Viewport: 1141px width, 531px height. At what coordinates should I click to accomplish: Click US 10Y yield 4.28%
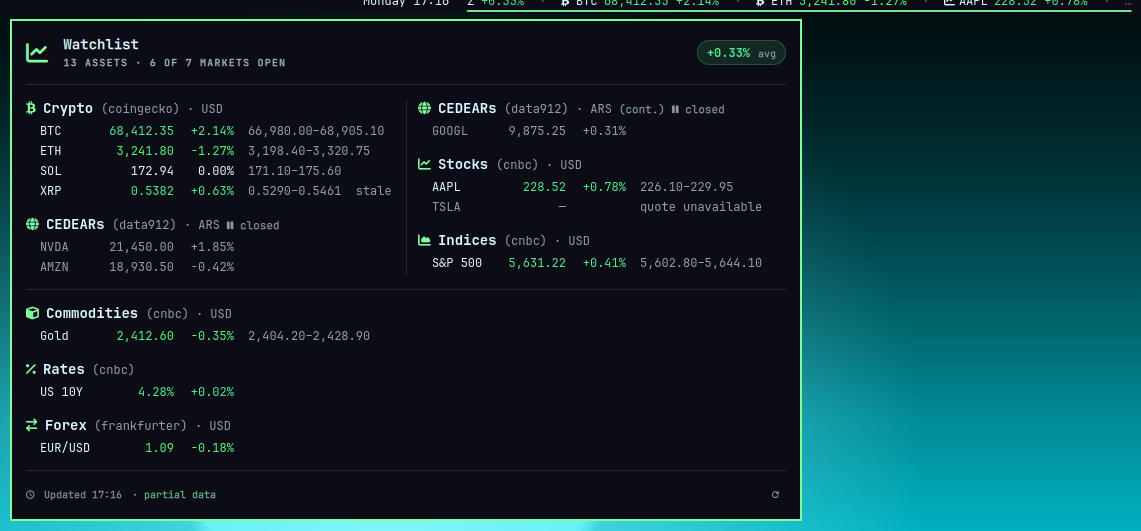(x=156, y=392)
